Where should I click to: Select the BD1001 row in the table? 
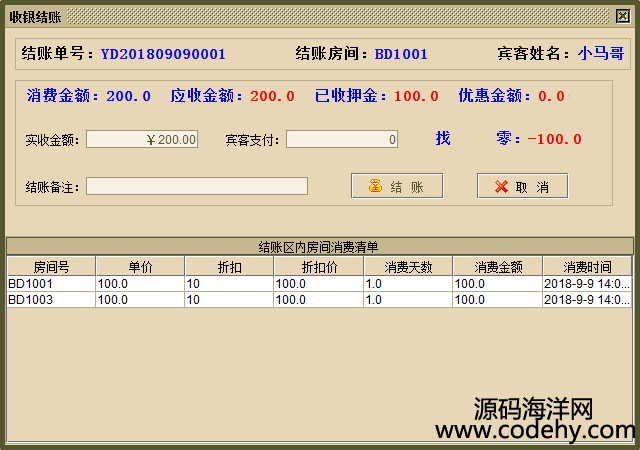click(51, 284)
